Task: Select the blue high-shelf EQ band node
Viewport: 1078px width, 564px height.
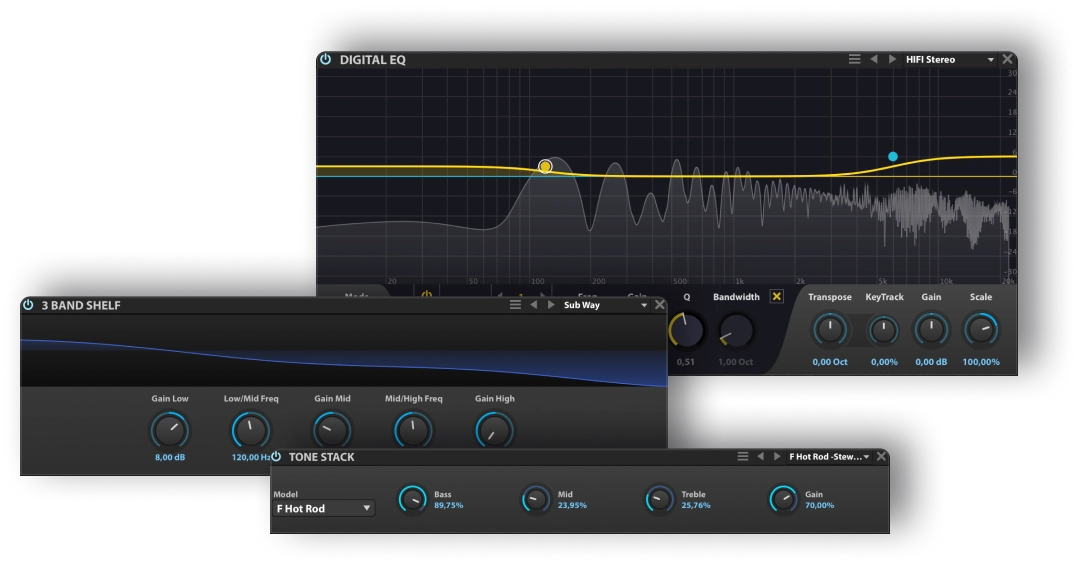Action: coord(893,157)
